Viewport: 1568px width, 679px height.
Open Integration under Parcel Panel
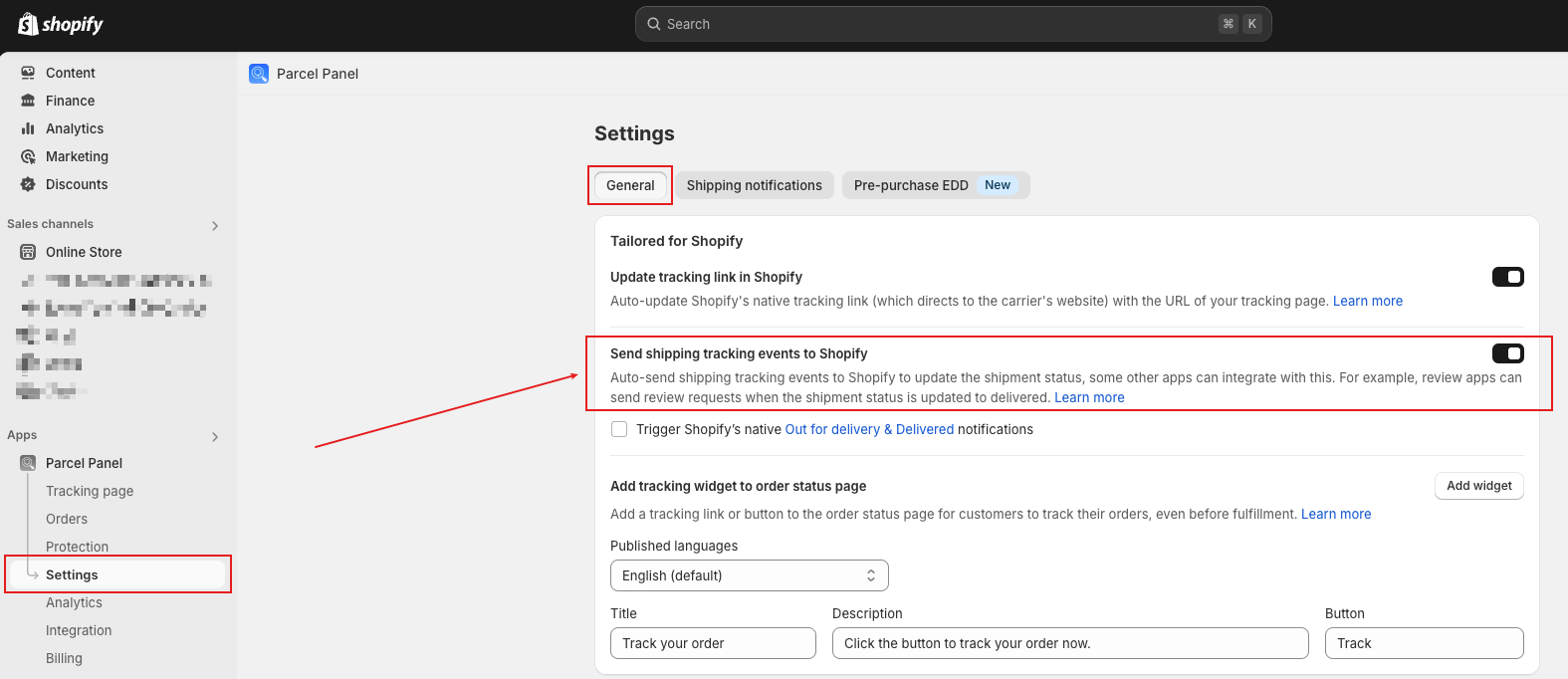pyautogui.click(x=79, y=630)
